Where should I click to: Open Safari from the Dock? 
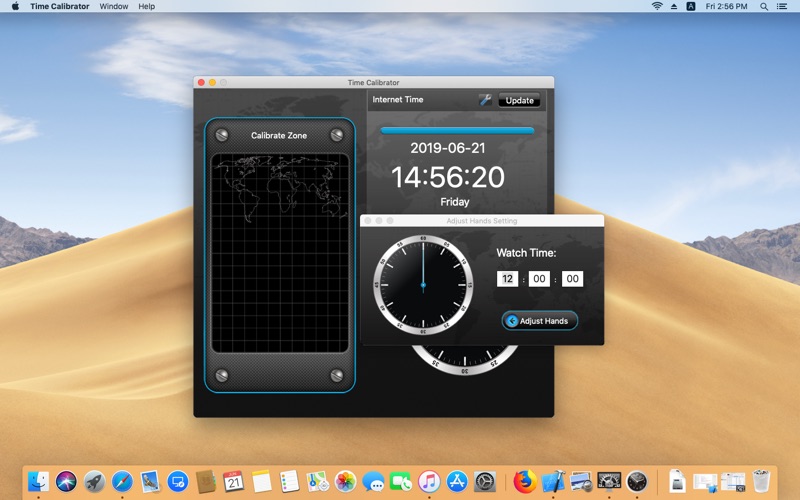click(x=122, y=481)
